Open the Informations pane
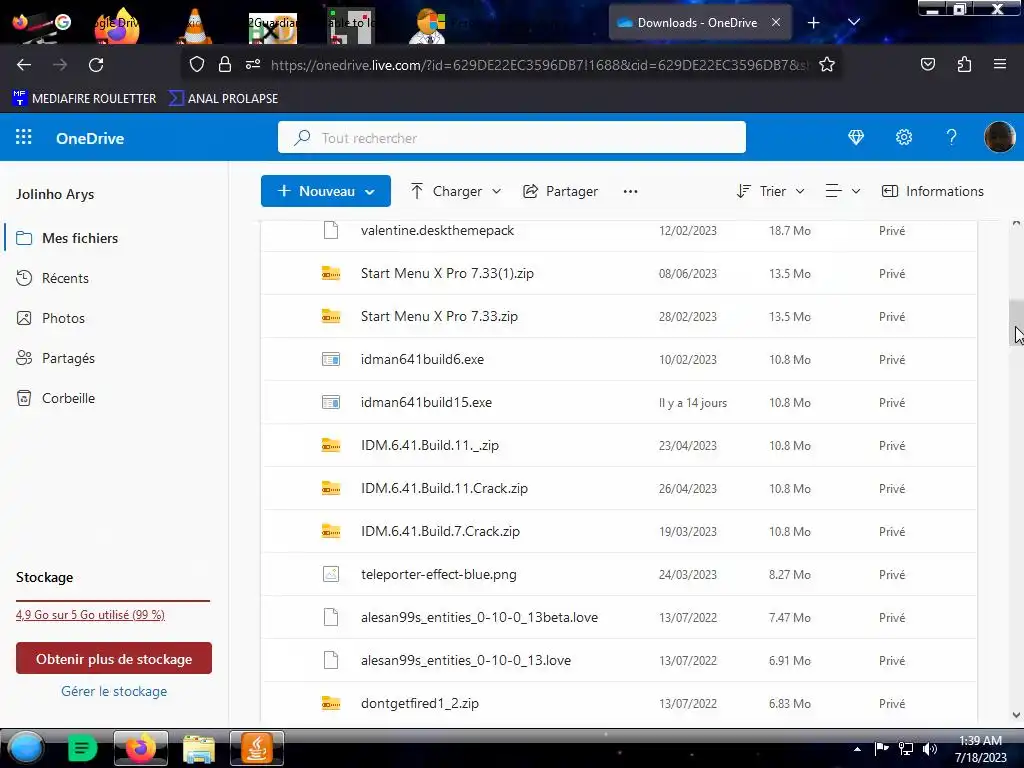This screenshot has height=768, width=1024. tap(933, 191)
